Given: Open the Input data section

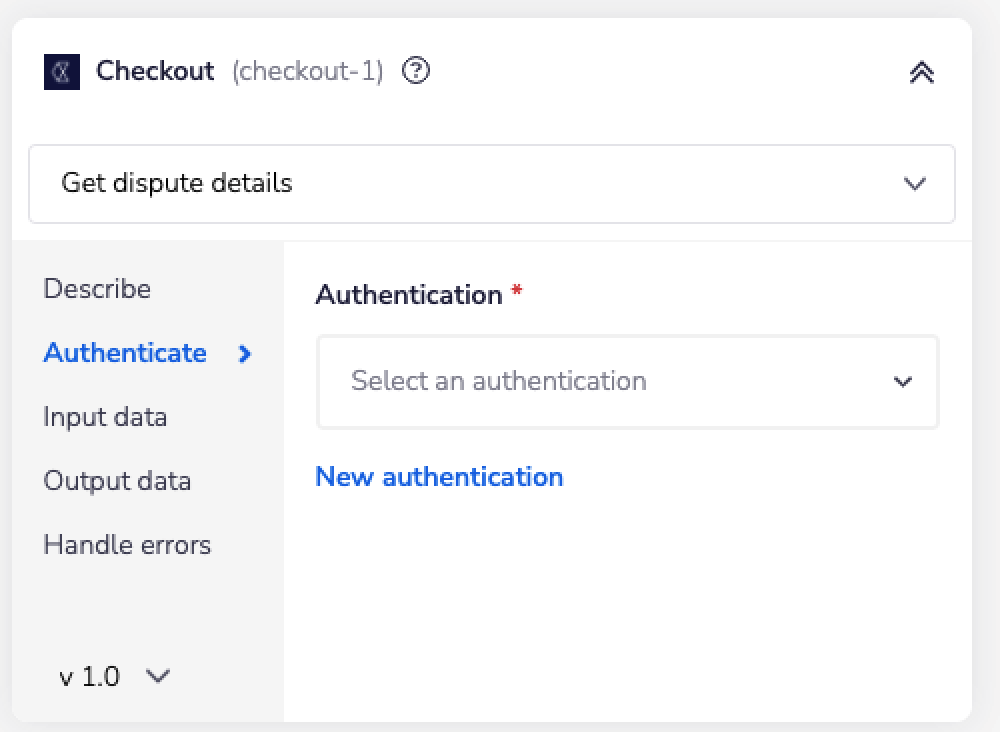Looking at the screenshot, I should pyautogui.click(x=105, y=417).
